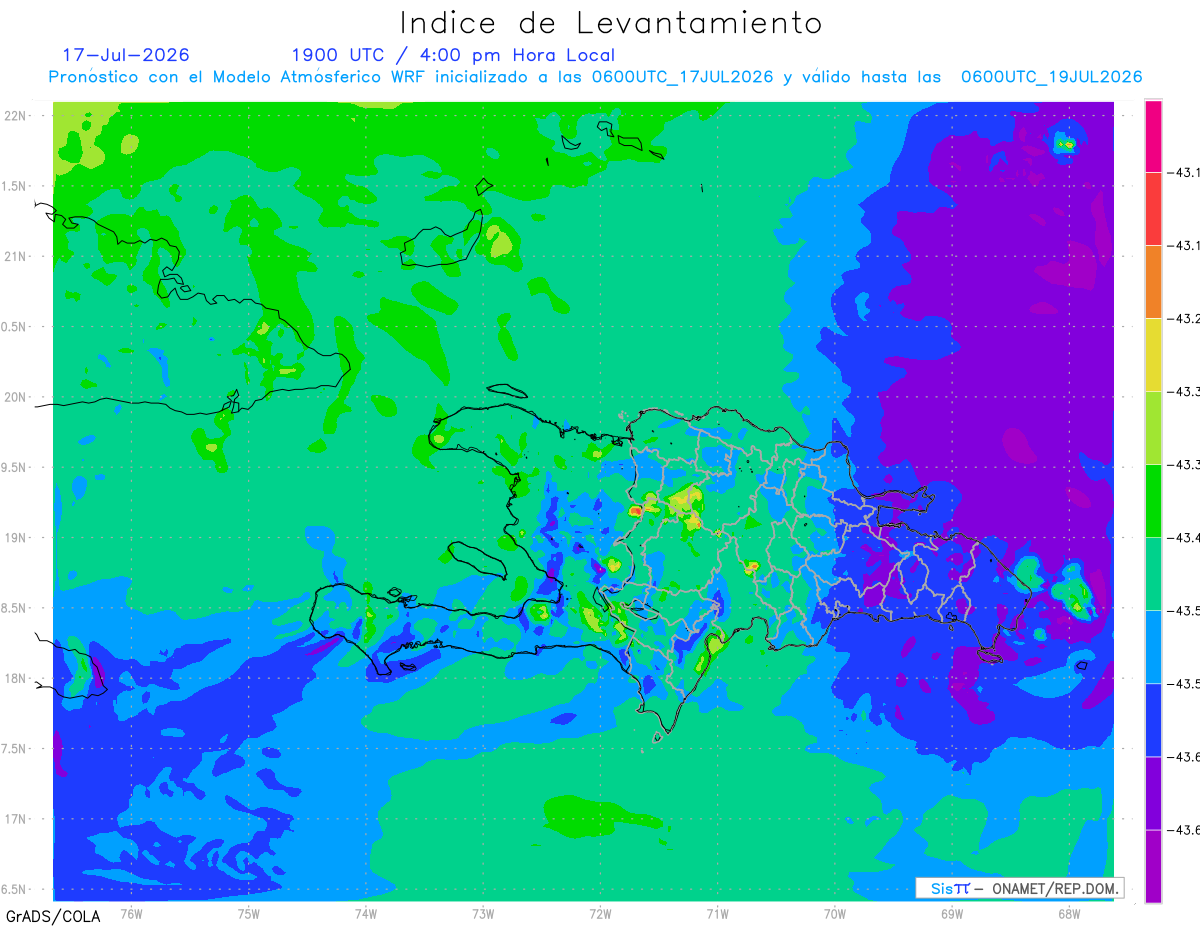Click the '20N' latitude label
Viewport: 1200px width, 927px height.
click(16, 397)
